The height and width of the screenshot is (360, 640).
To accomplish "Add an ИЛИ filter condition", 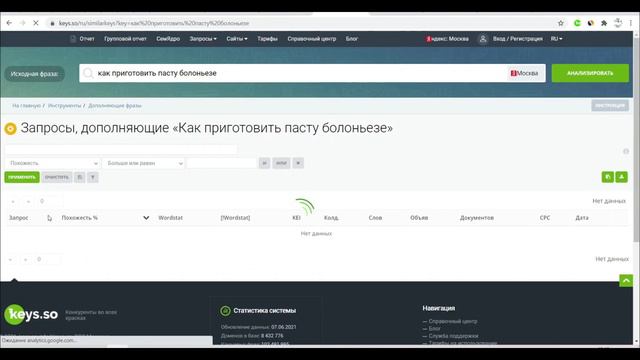I will pos(281,163).
